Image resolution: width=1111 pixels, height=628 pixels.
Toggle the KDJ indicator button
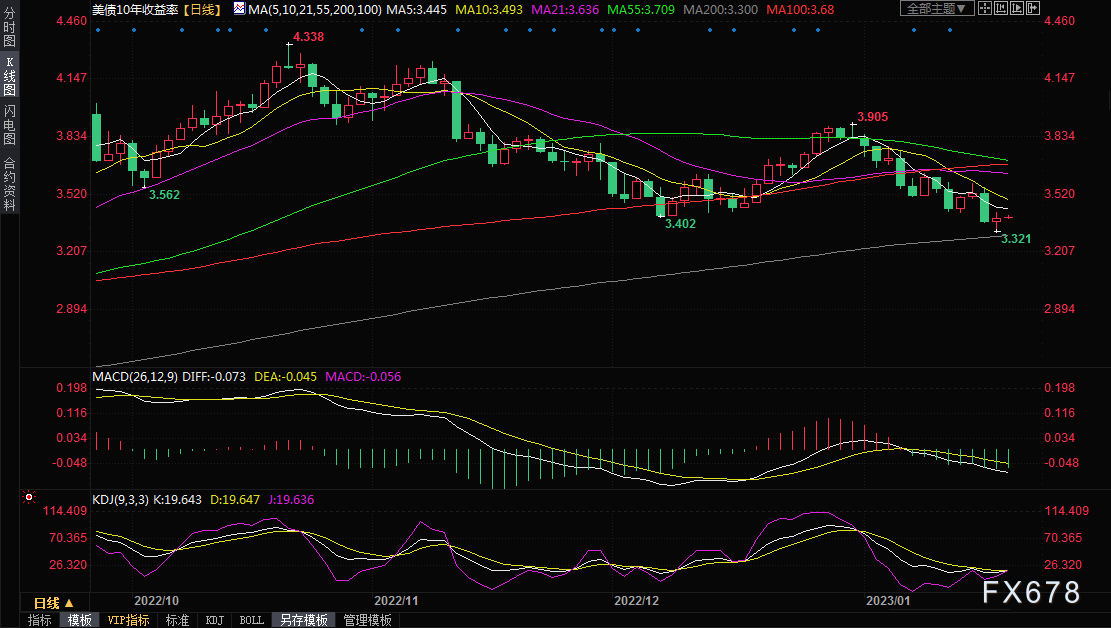(x=214, y=620)
